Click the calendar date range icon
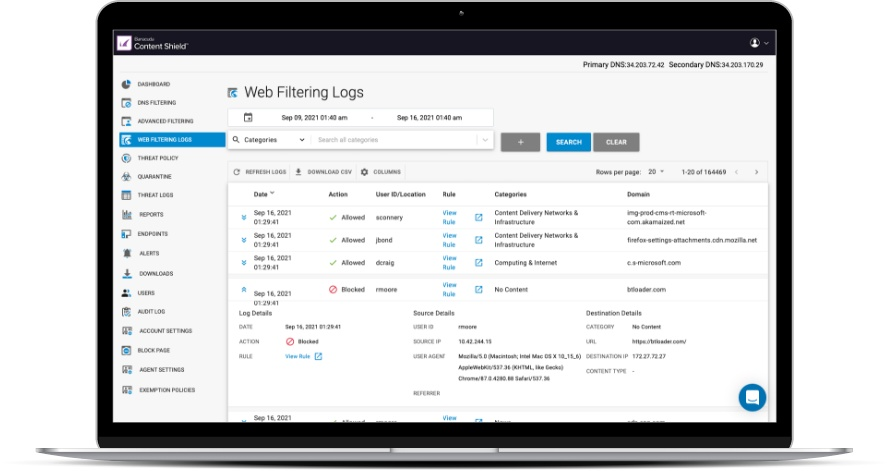 point(248,117)
